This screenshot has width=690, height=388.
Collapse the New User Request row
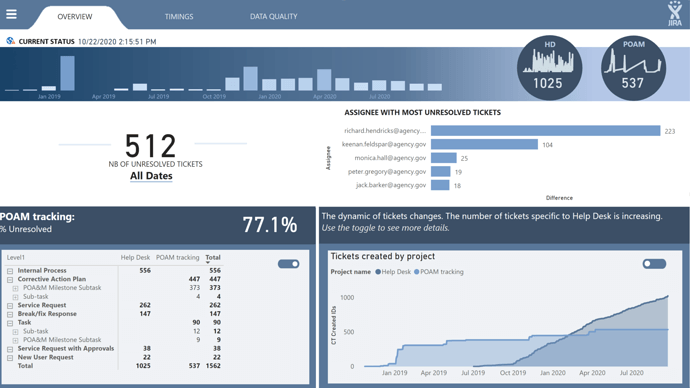pos(10,358)
